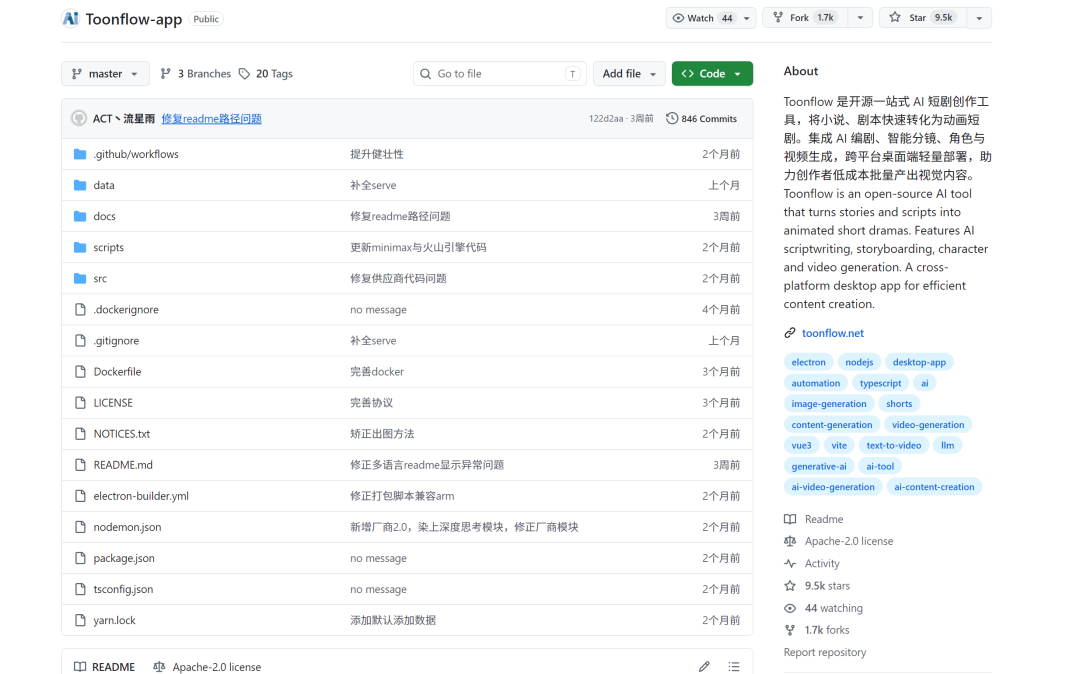Select the vue3 topic tag
Image resolution: width=1080 pixels, height=674 pixels.
coord(801,445)
